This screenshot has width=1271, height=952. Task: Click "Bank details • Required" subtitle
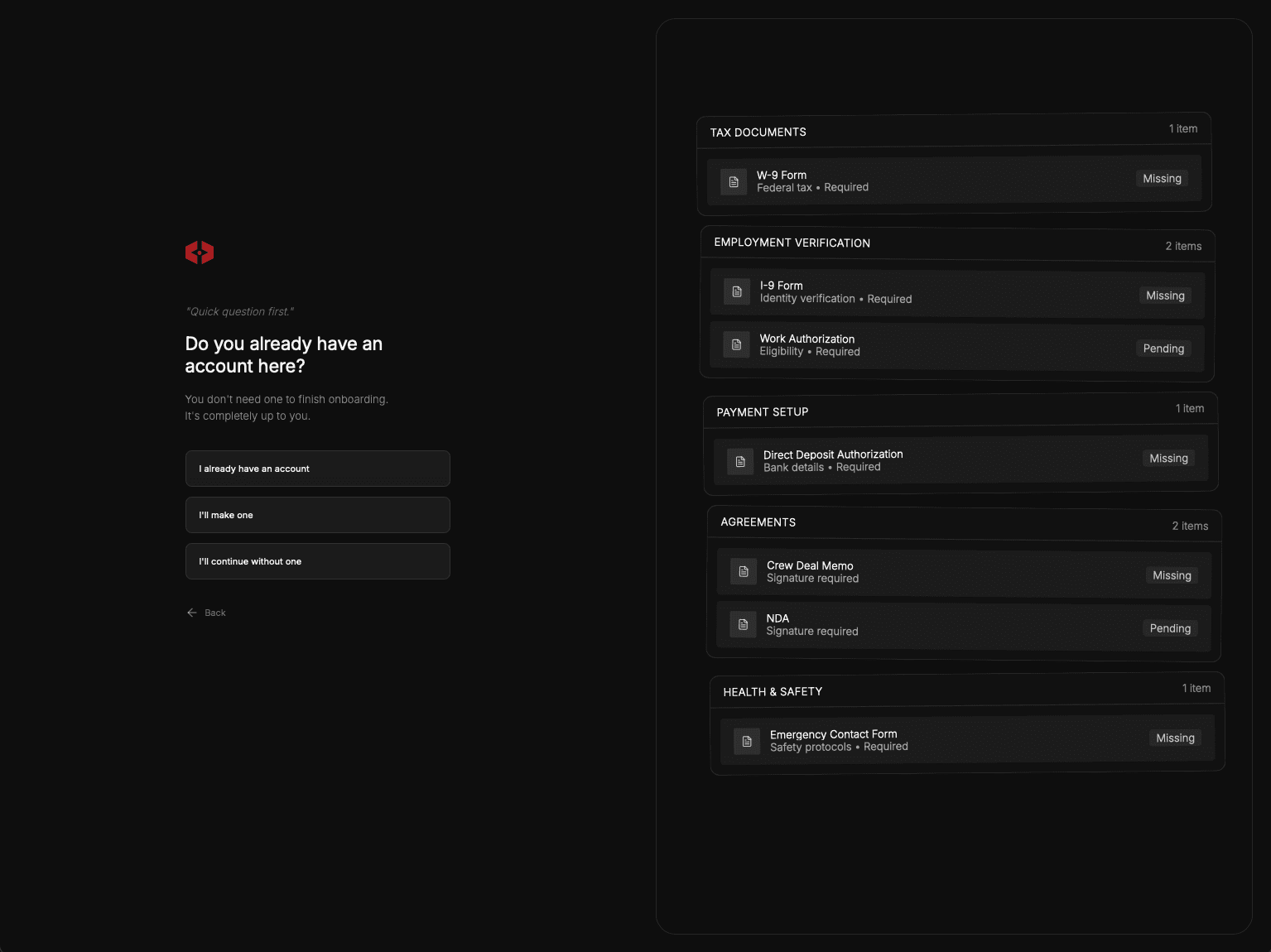coord(822,468)
